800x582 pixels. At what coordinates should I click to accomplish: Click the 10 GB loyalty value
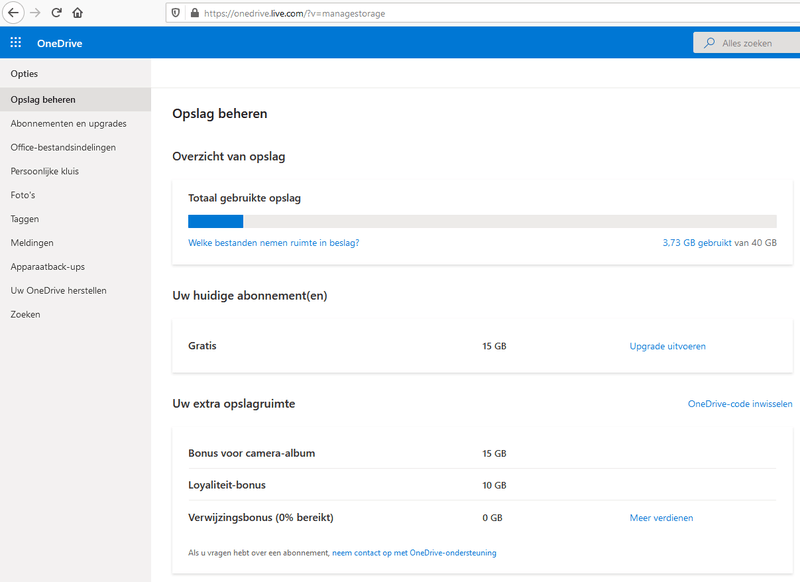pyautogui.click(x=494, y=486)
